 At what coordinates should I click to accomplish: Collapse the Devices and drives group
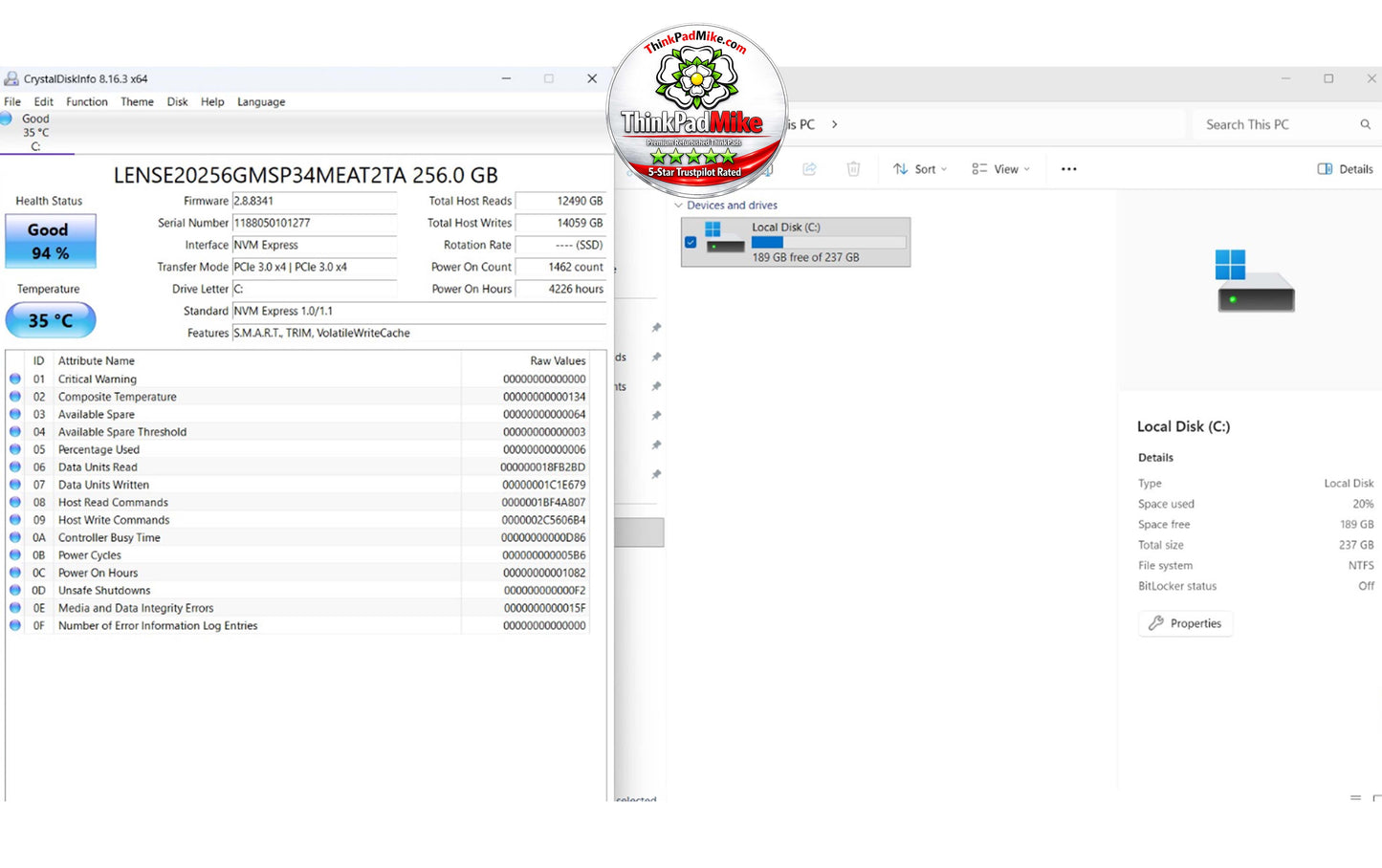tap(678, 206)
